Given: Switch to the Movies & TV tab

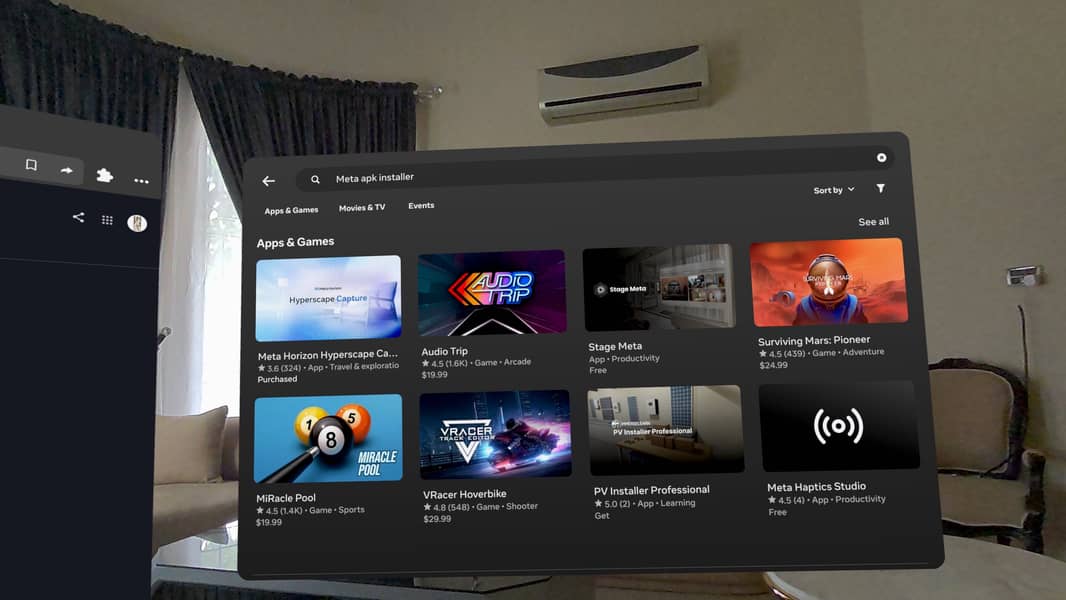Looking at the screenshot, I should (x=362, y=208).
